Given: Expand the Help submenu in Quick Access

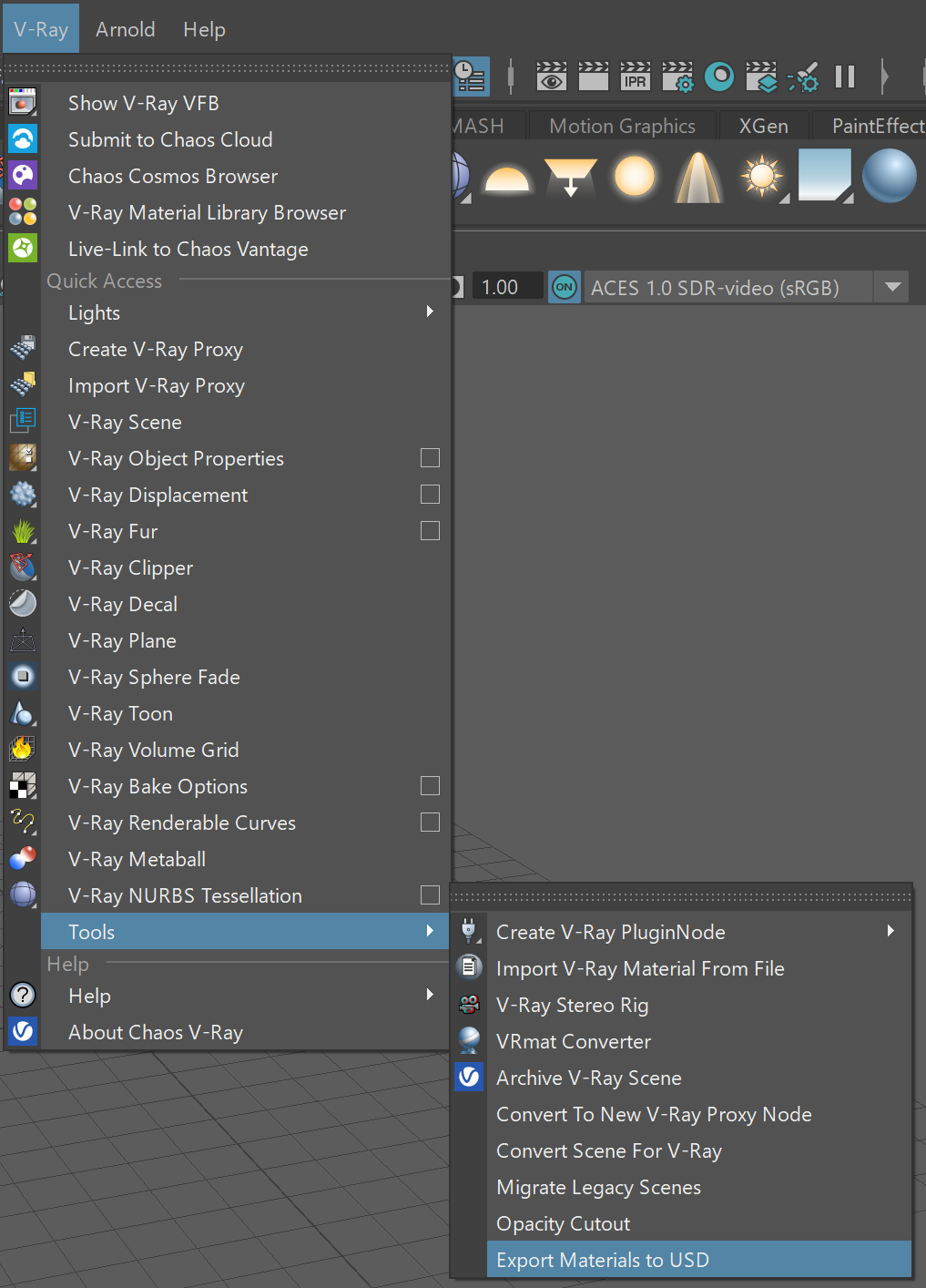Looking at the screenshot, I should pyautogui.click(x=246, y=996).
